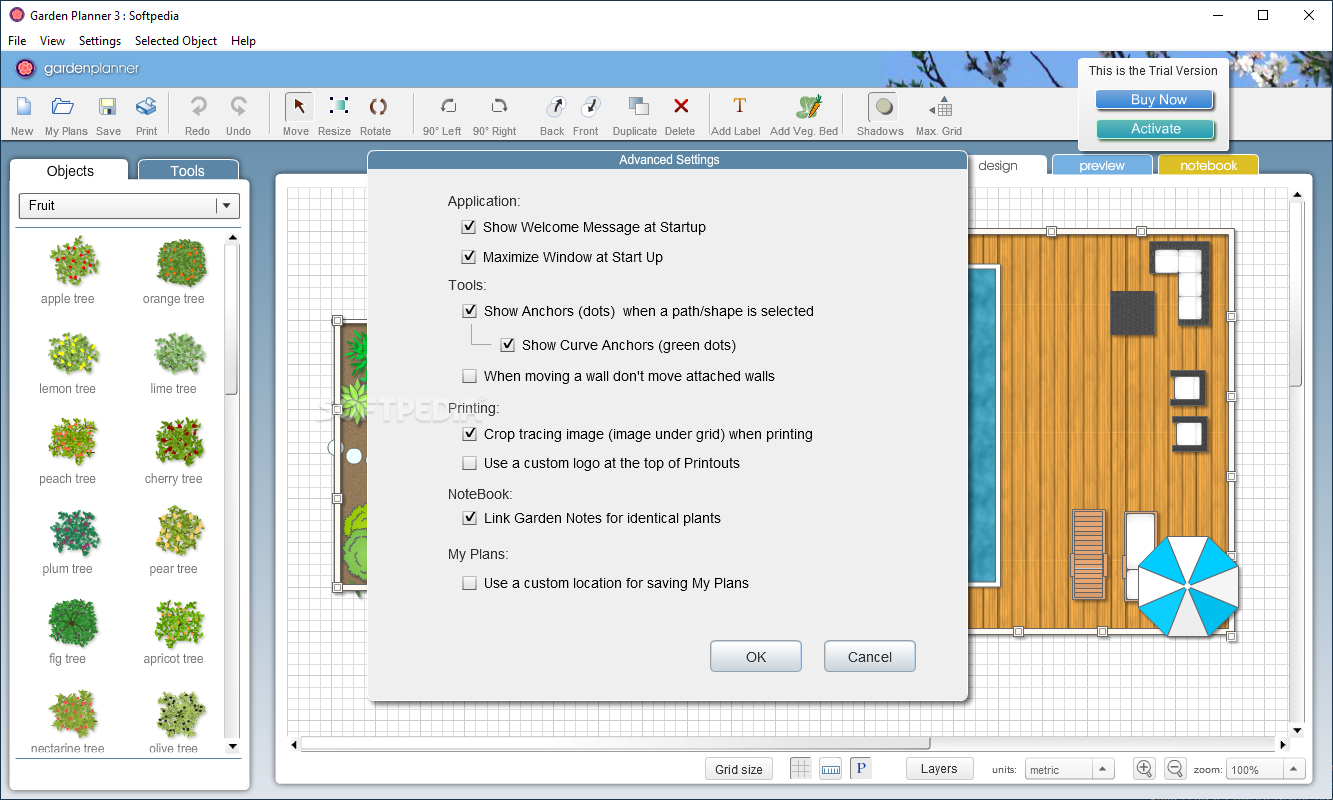Open the Help menu

pyautogui.click(x=243, y=41)
